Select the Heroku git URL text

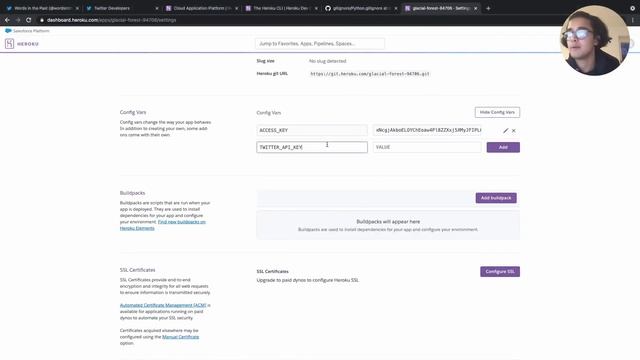(370, 74)
